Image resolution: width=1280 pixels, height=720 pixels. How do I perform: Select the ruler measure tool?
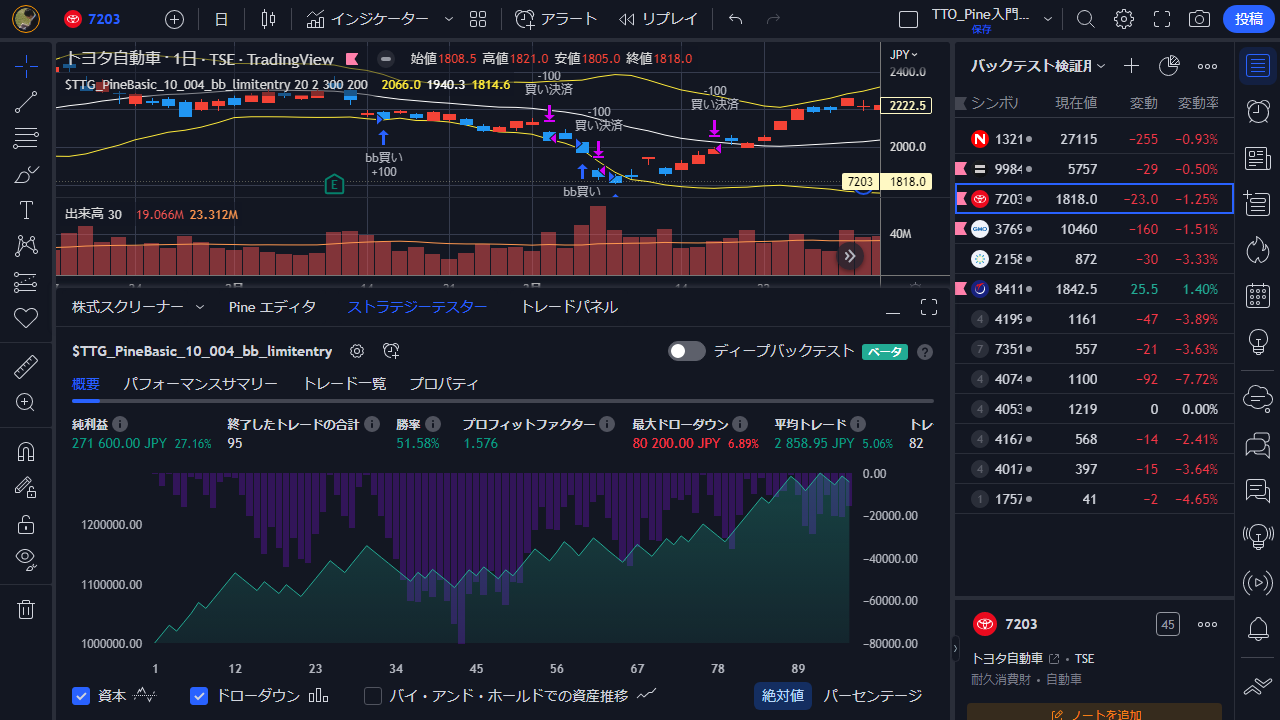click(x=26, y=366)
